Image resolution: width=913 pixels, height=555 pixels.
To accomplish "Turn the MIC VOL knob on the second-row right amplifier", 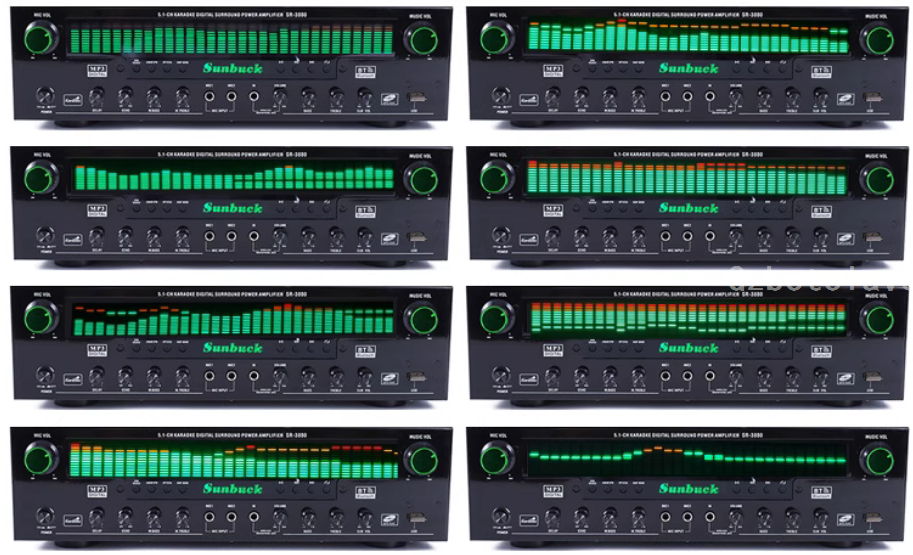I will click(497, 178).
